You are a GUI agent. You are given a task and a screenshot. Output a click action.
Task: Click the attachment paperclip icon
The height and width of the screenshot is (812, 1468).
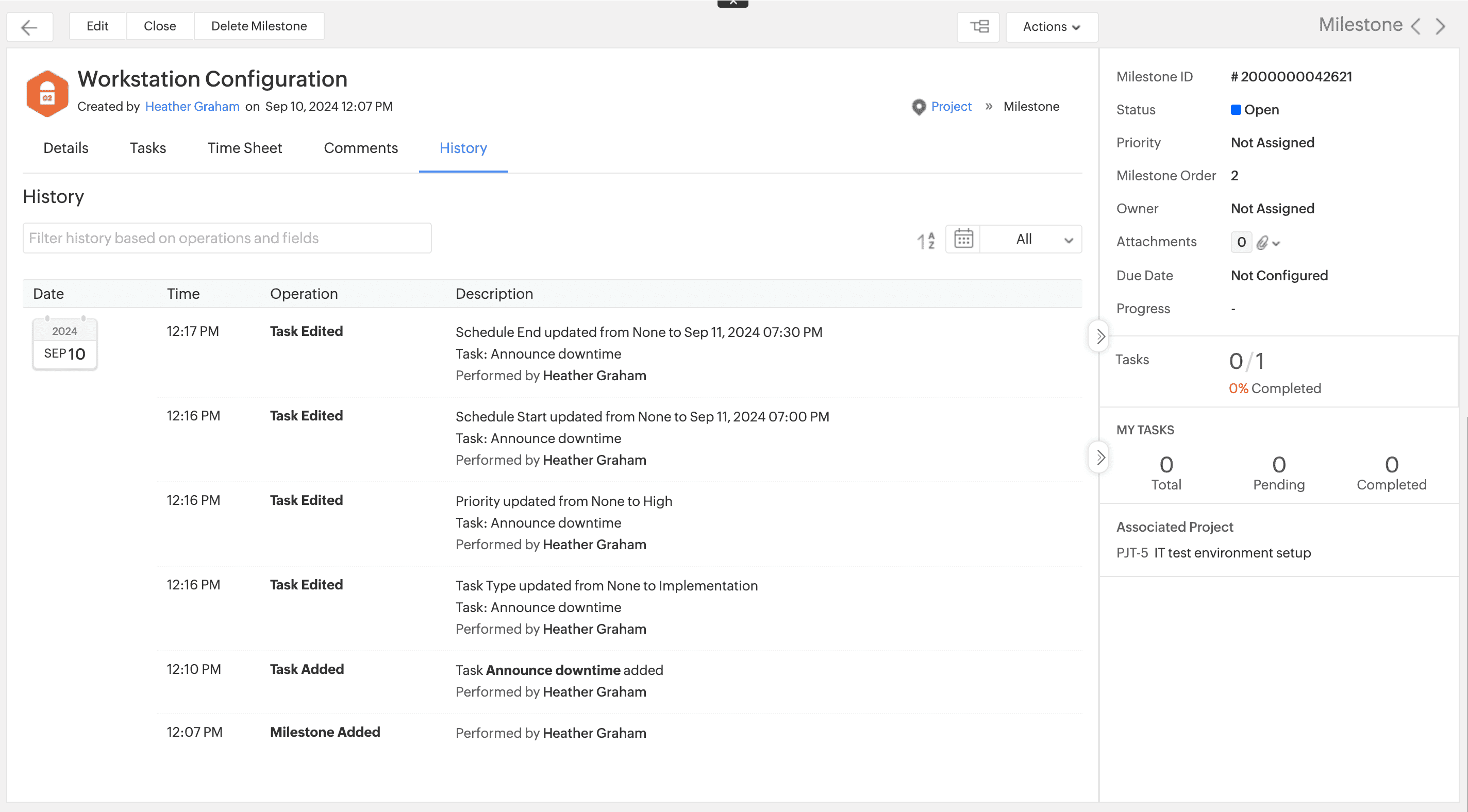point(1262,243)
